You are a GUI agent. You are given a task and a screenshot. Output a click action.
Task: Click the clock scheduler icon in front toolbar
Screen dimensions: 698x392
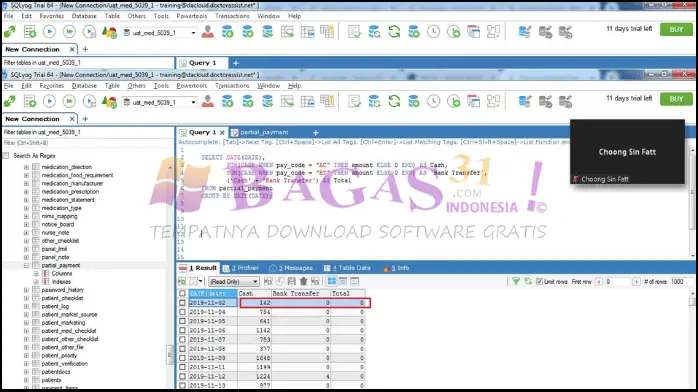pos(434,102)
